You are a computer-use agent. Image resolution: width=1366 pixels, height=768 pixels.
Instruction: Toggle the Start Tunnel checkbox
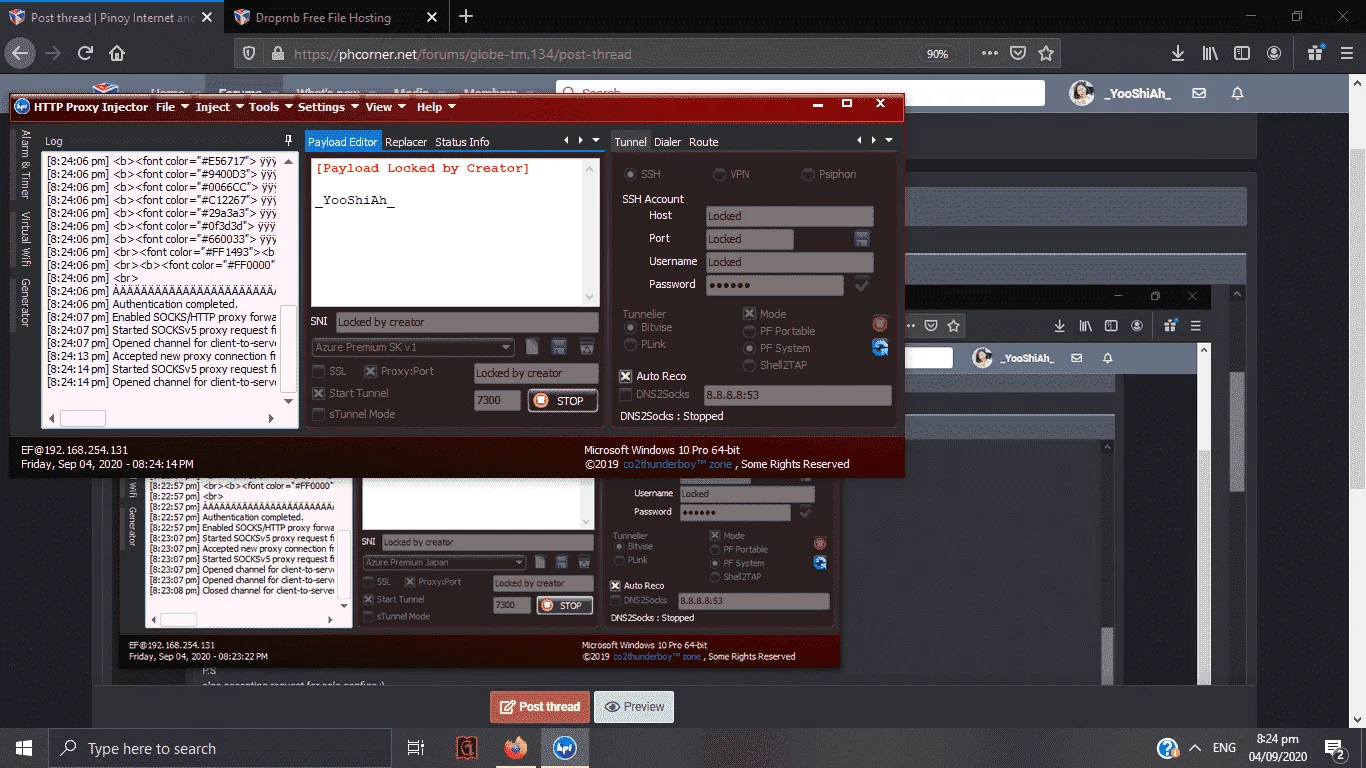pyautogui.click(x=319, y=393)
